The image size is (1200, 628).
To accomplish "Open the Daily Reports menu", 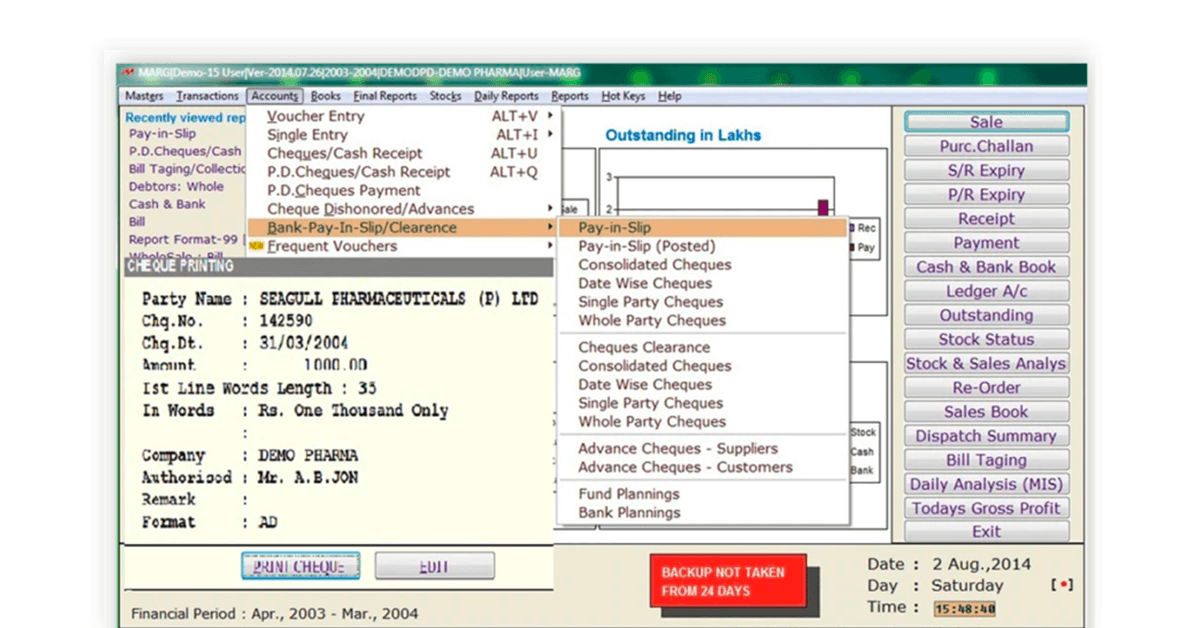I will 506,96.
